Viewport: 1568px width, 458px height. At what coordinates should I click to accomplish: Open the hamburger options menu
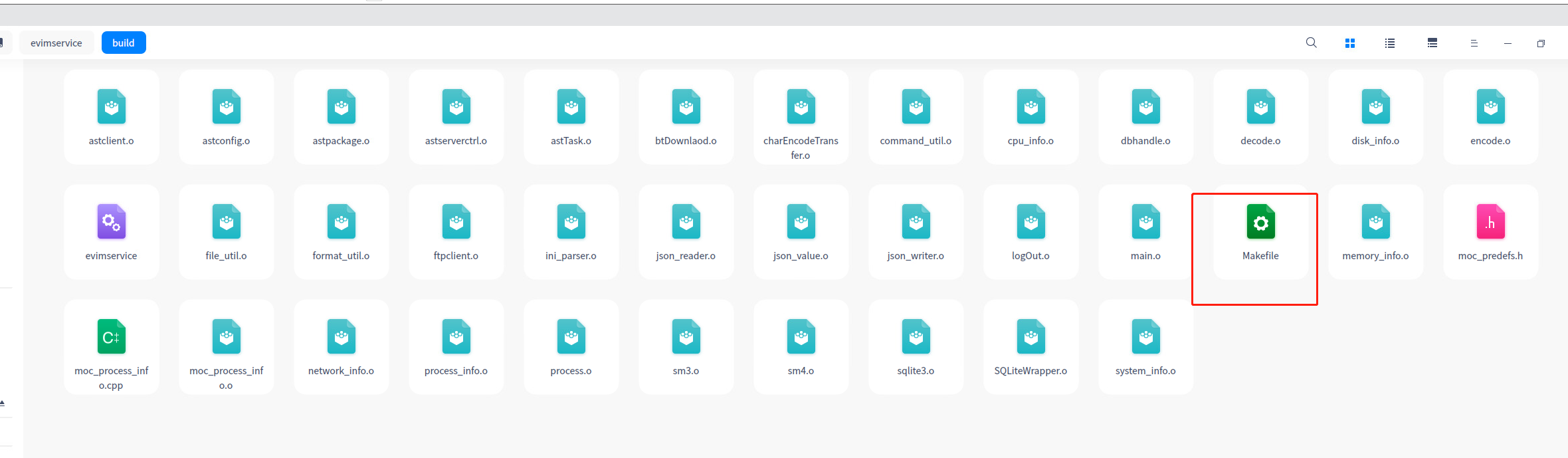tap(1474, 43)
